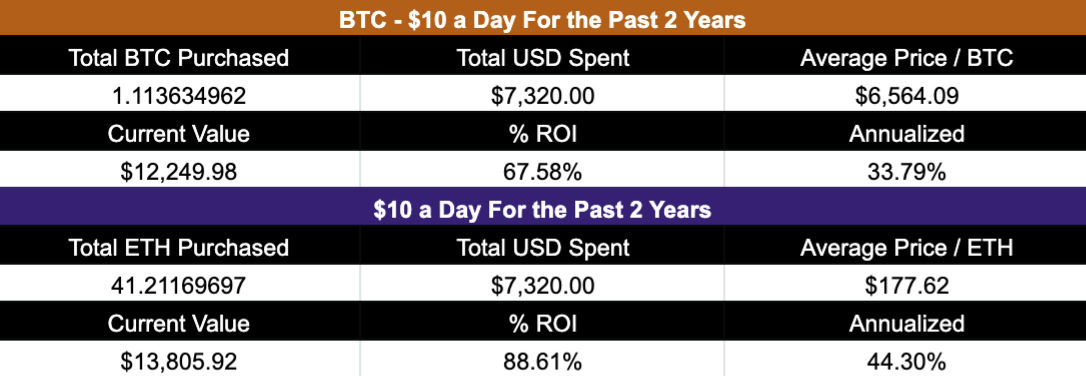Click the Average Price / ETH header

[x=906, y=247]
